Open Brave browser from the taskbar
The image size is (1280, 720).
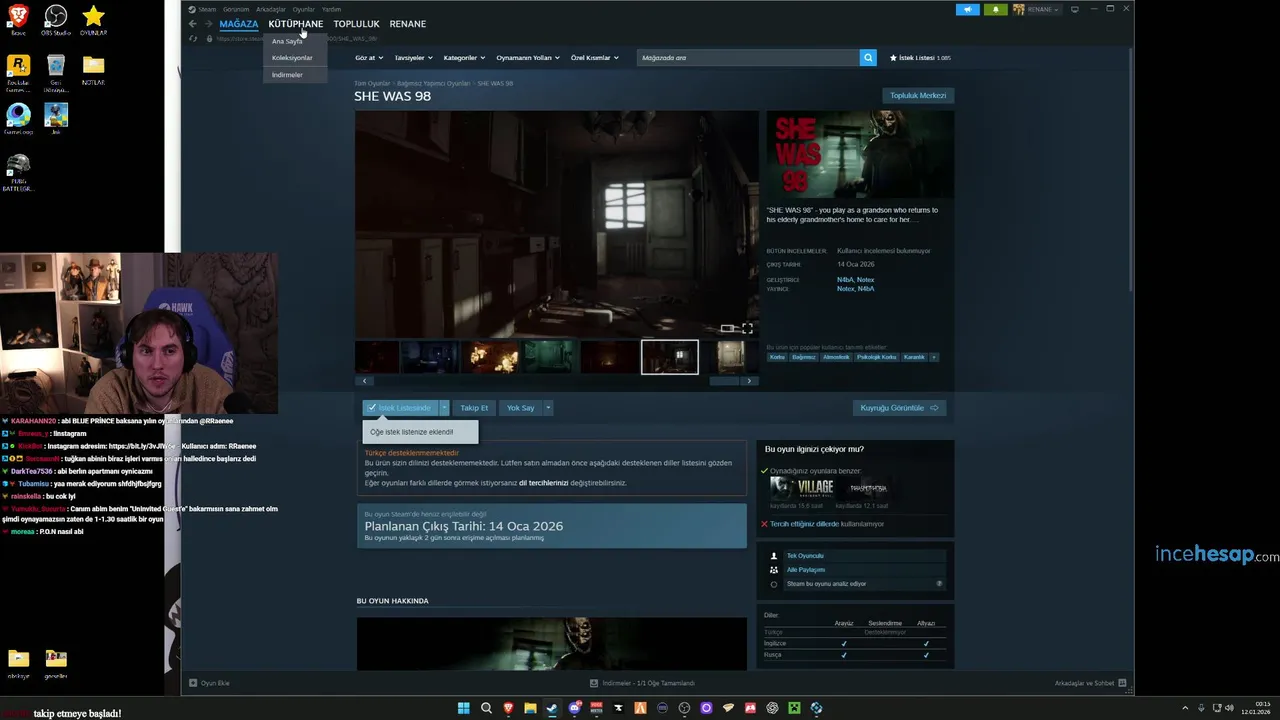pos(508,708)
